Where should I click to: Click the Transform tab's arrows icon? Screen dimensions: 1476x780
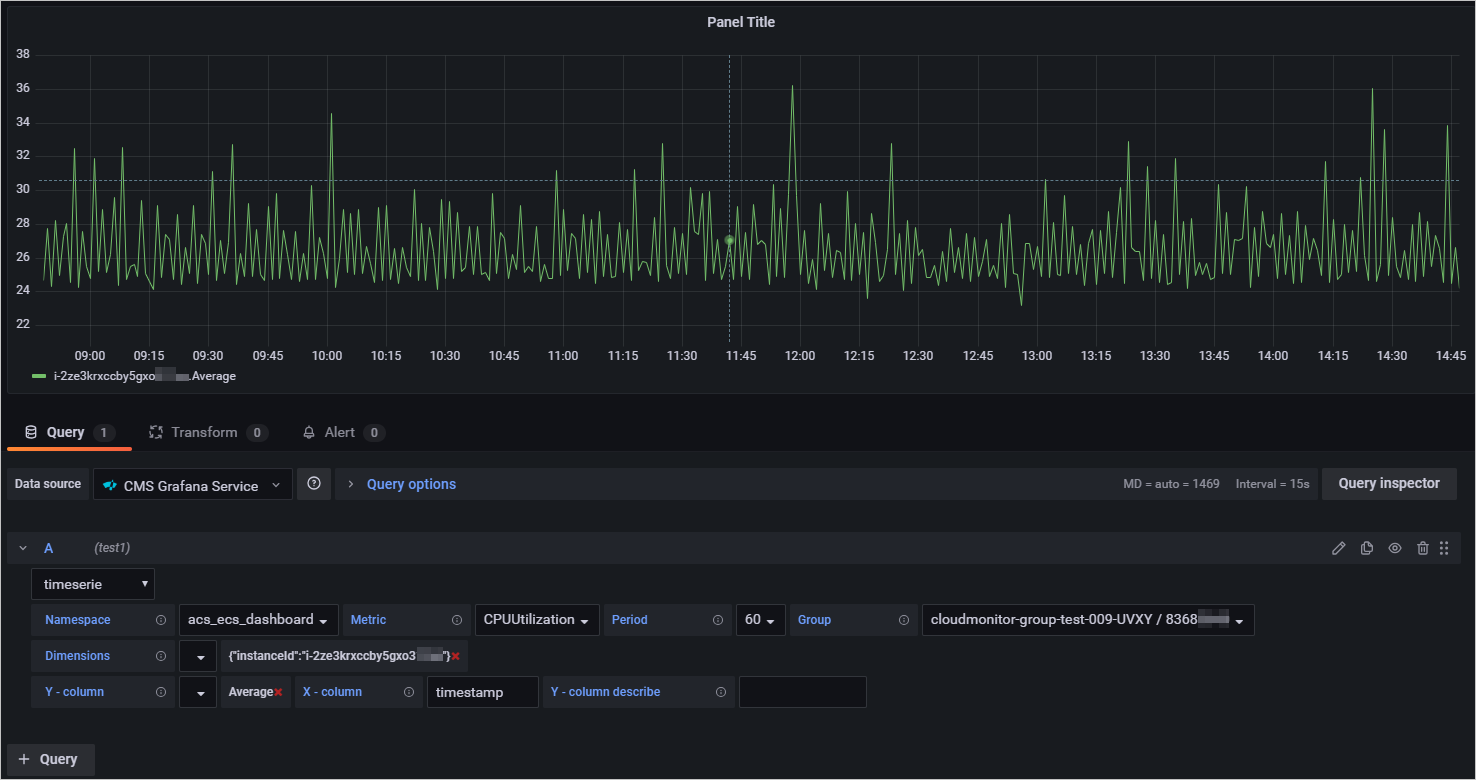156,432
